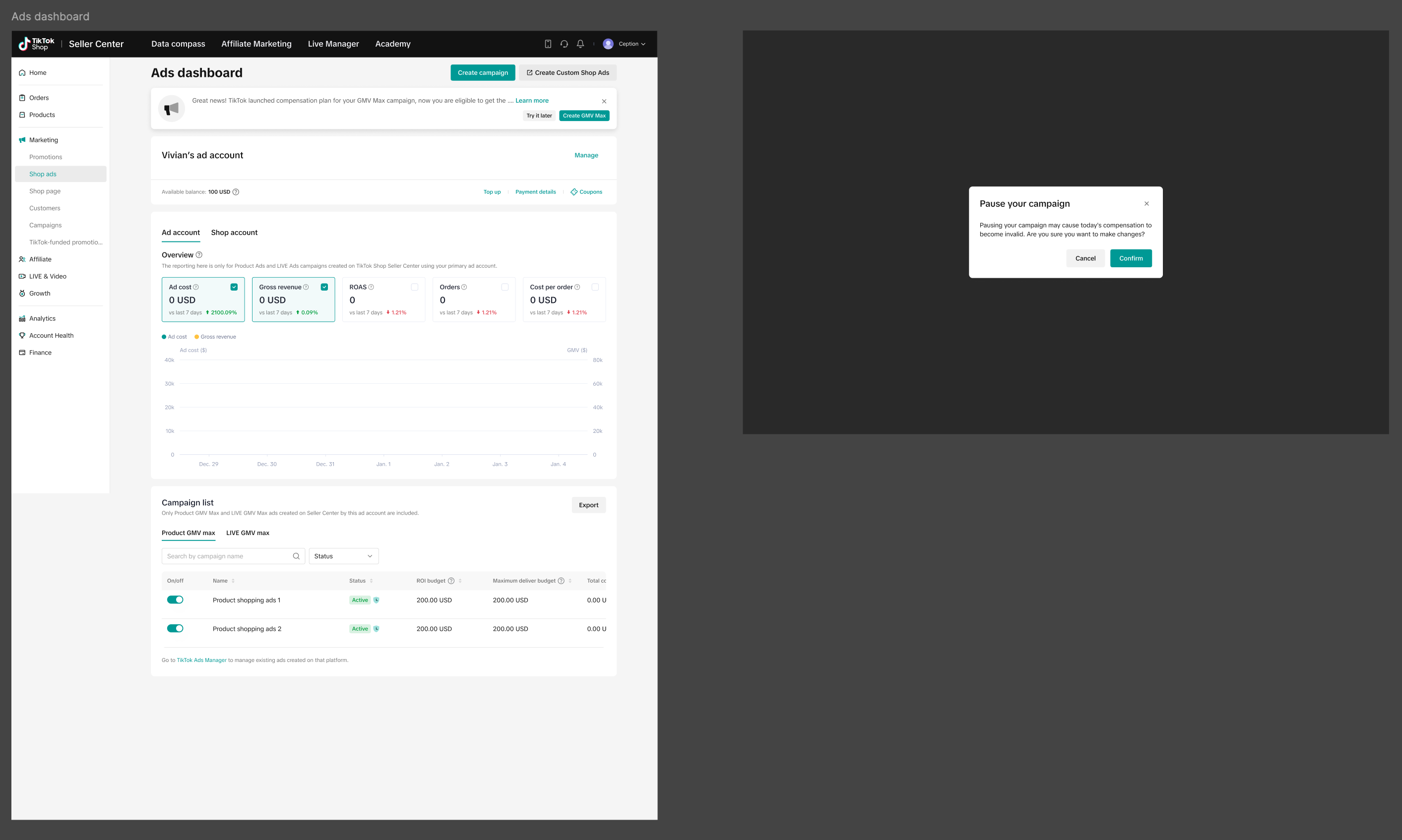Confirm pausing the campaign
1402x840 pixels.
point(1130,258)
